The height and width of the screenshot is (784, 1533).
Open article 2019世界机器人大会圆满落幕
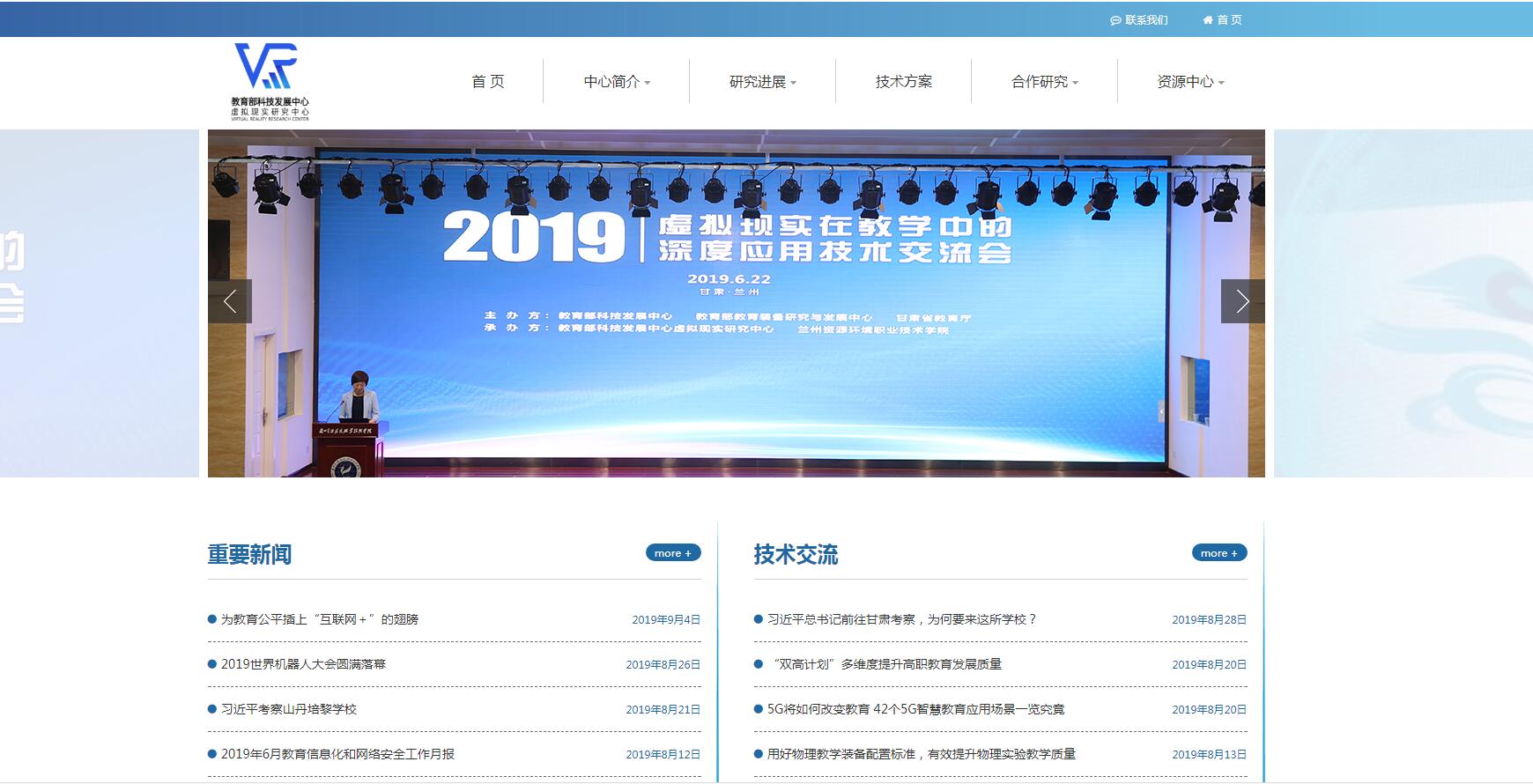[303, 664]
